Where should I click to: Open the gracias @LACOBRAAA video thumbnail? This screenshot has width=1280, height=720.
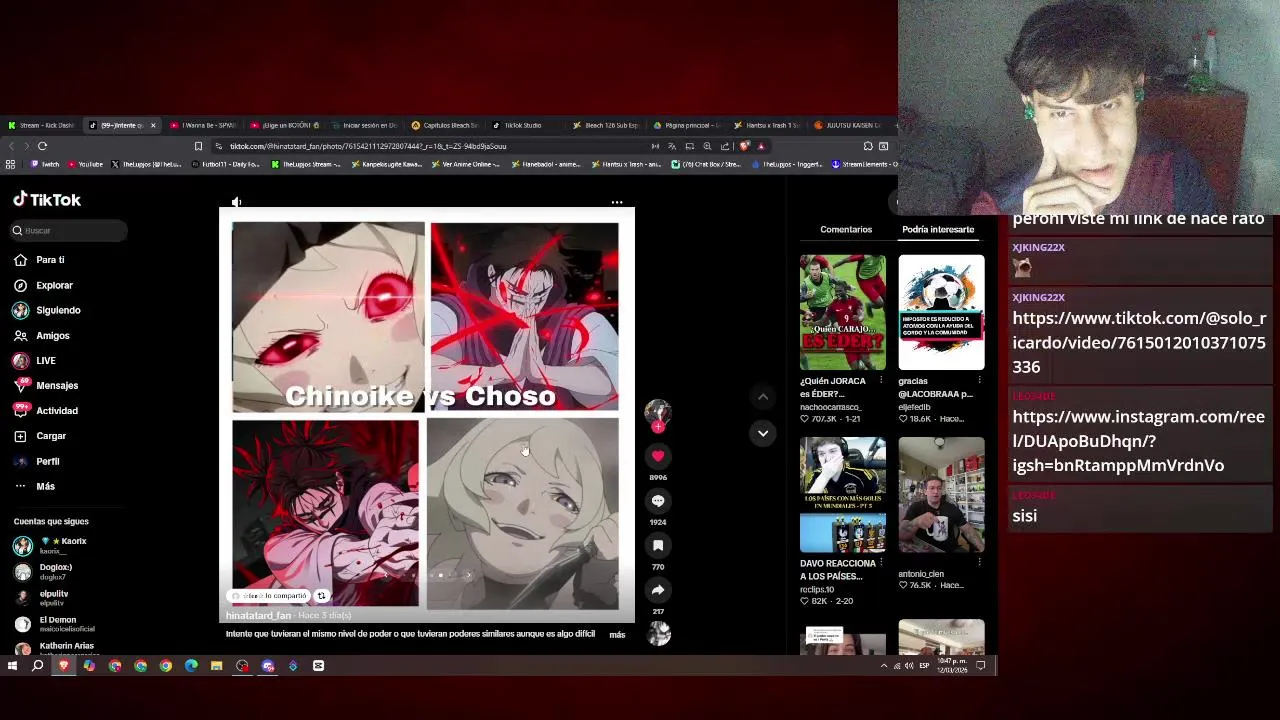click(941, 312)
